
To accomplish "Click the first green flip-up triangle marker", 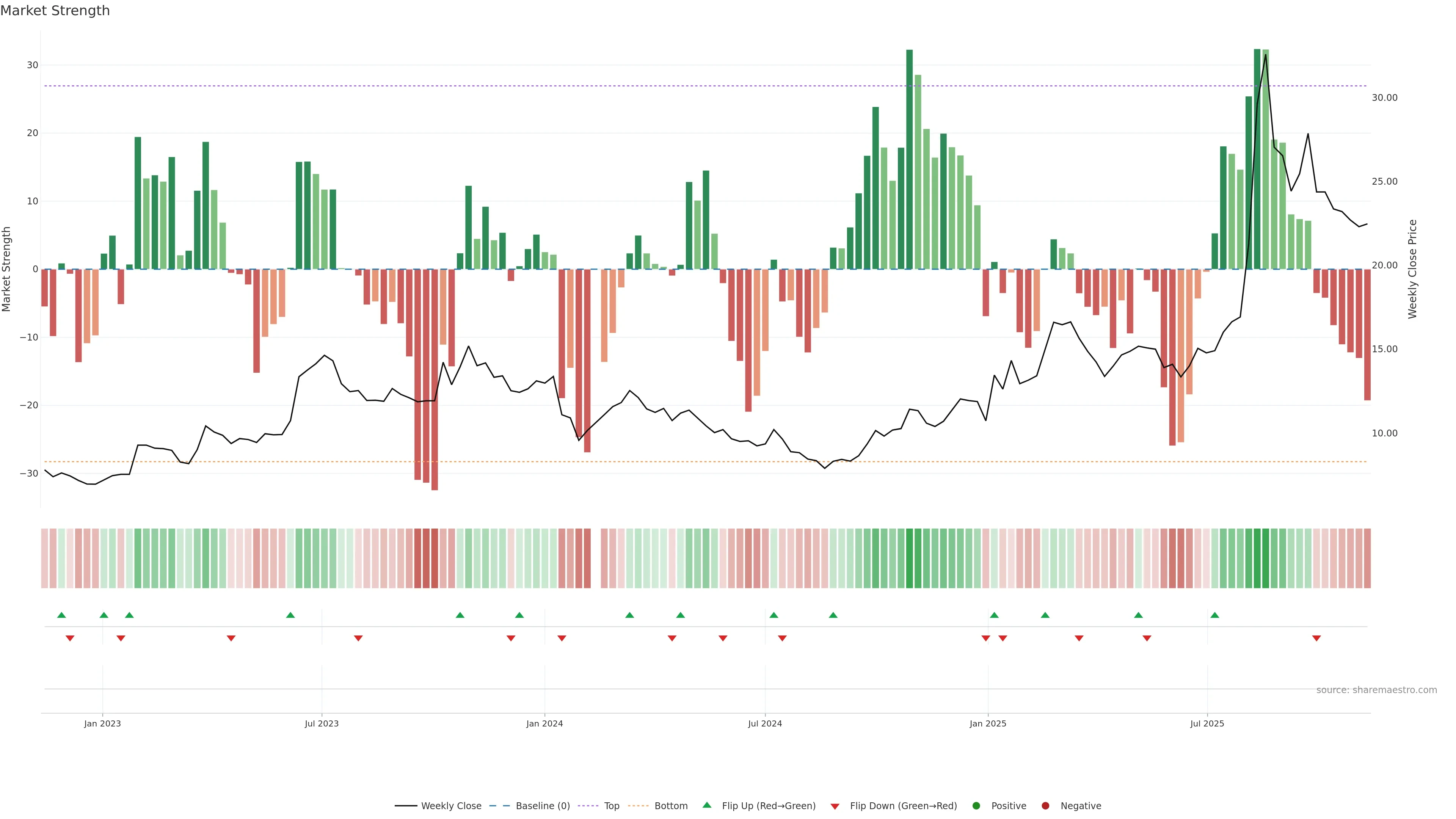I will click(61, 615).
